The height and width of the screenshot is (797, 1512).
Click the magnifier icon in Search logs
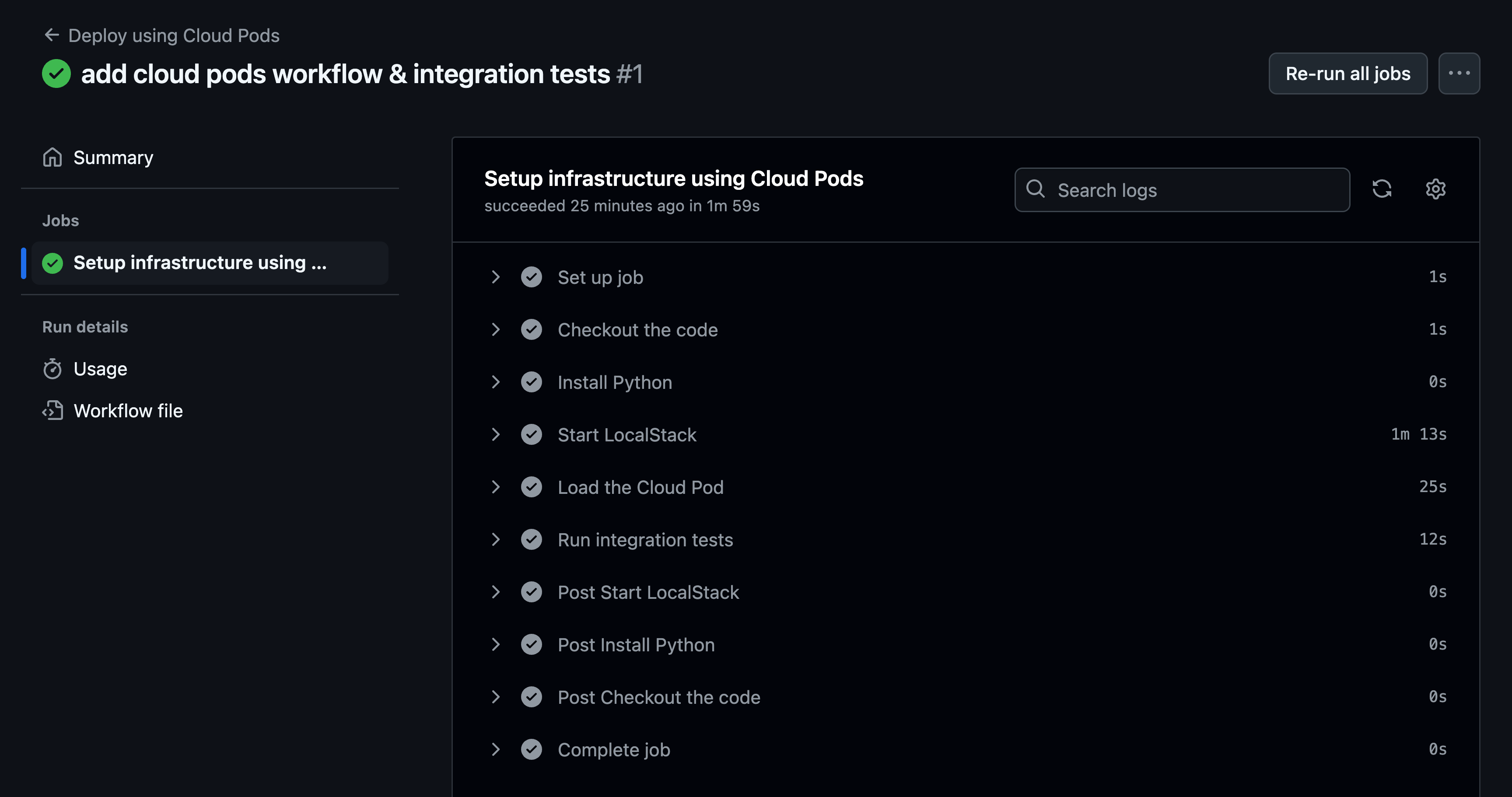(1036, 189)
